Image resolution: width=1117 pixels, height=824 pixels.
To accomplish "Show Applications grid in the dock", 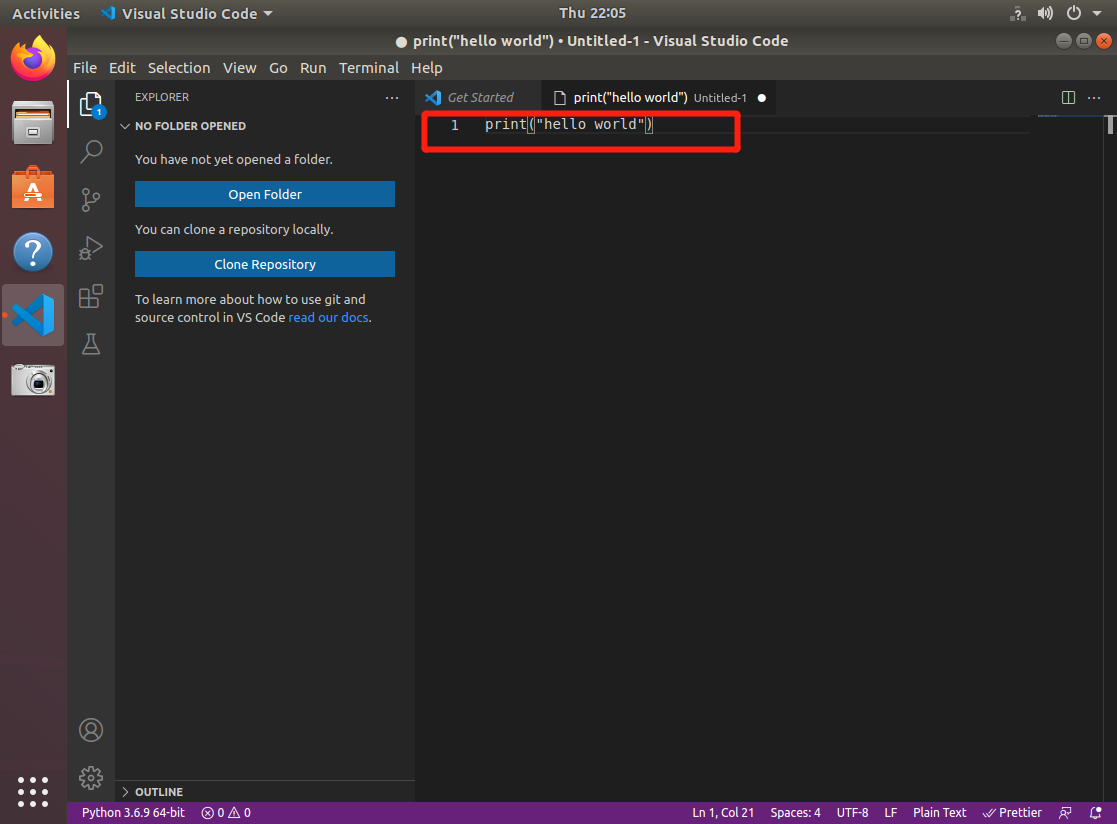I will click(x=33, y=792).
